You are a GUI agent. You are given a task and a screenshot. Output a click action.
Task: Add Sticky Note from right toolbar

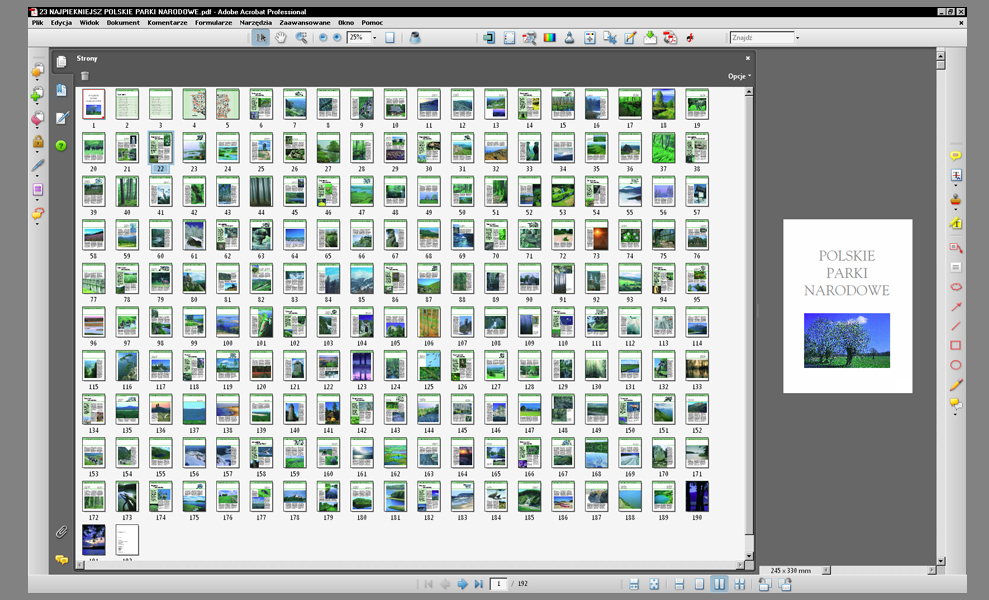point(956,156)
